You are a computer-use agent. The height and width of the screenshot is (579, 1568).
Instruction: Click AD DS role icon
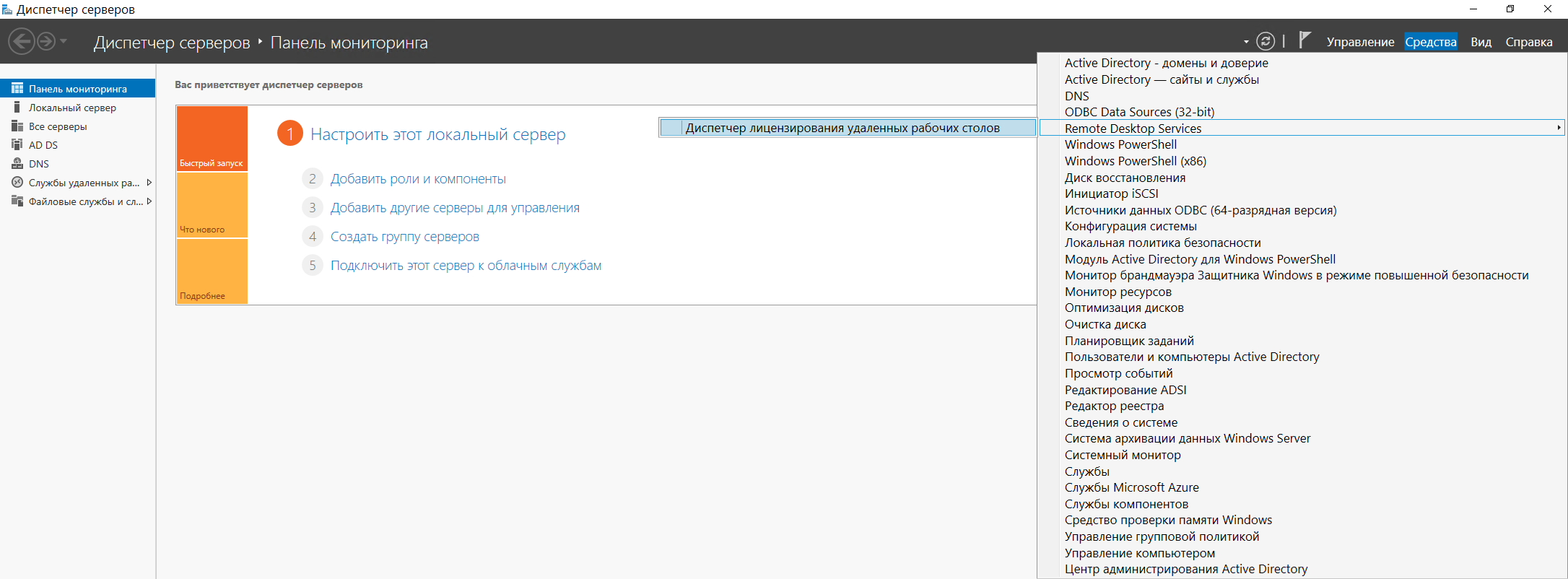(17, 145)
